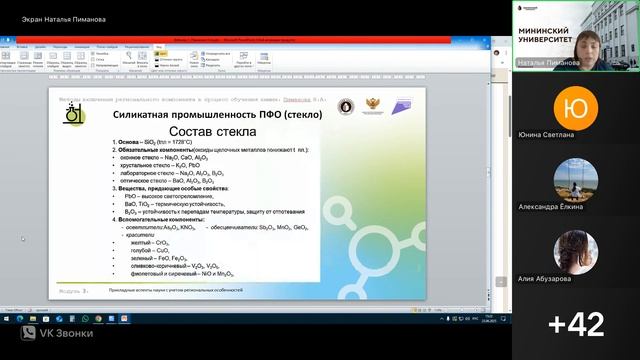Open WhatsApp from the taskbar
Image resolution: width=640 pixels, height=360 pixels.
tap(85, 319)
